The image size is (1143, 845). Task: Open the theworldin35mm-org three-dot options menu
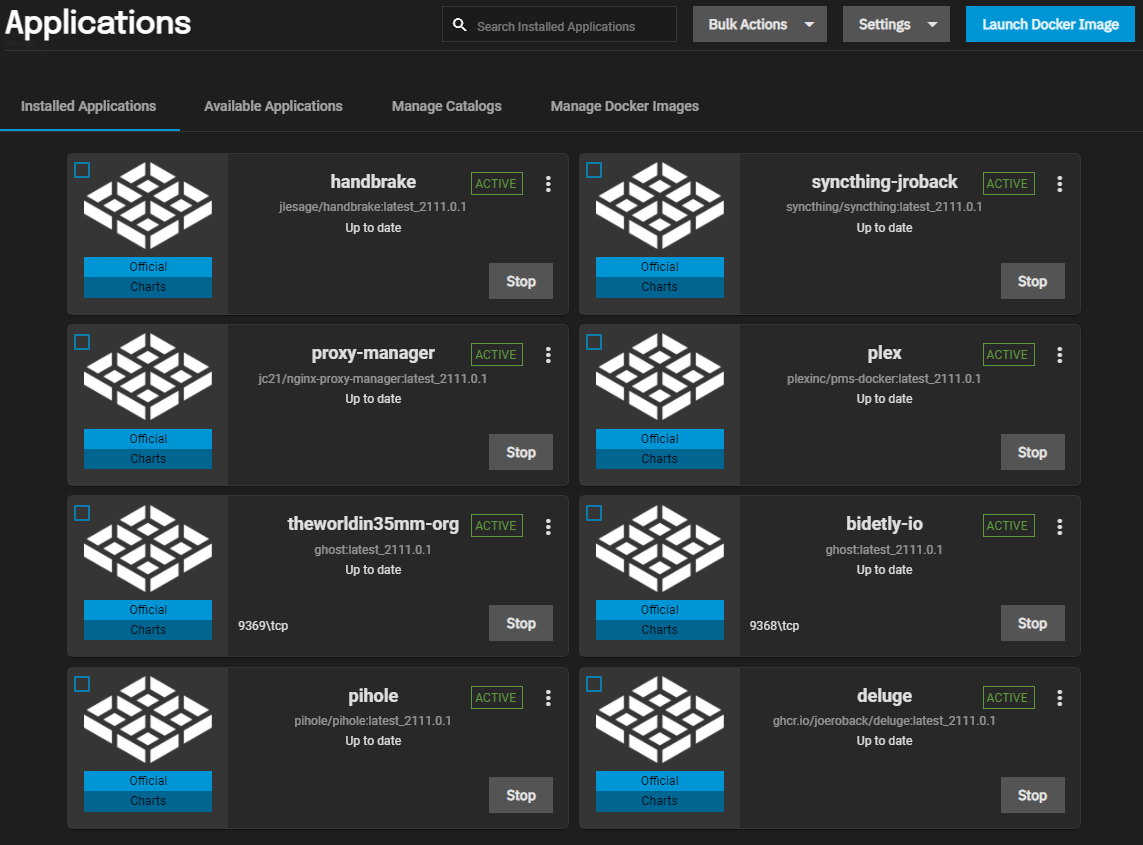[x=548, y=526]
